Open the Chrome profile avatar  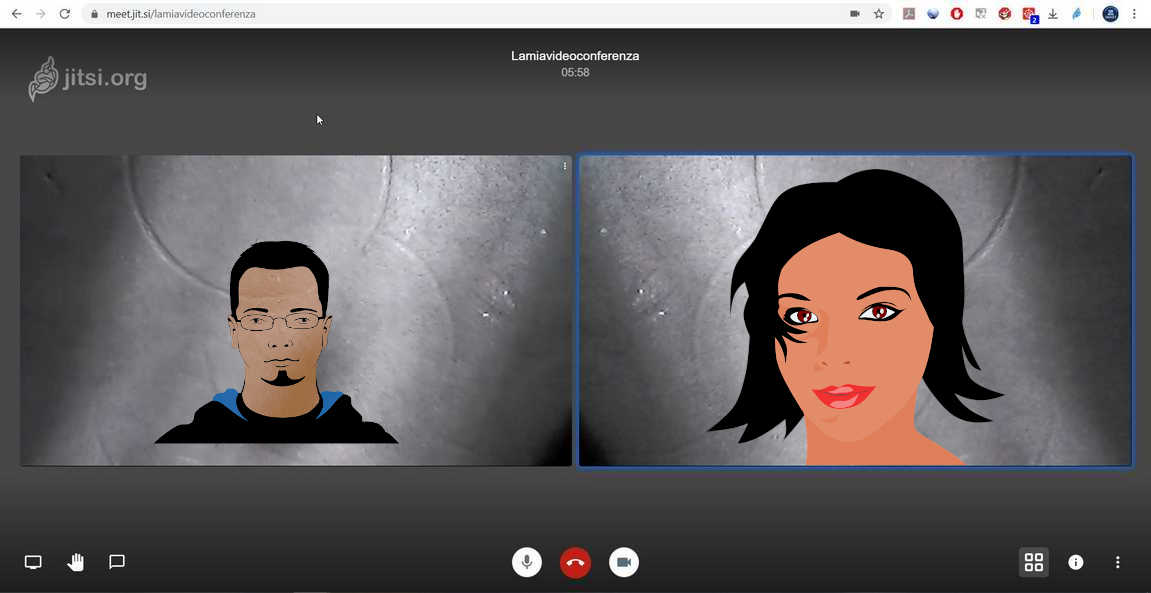[1110, 14]
